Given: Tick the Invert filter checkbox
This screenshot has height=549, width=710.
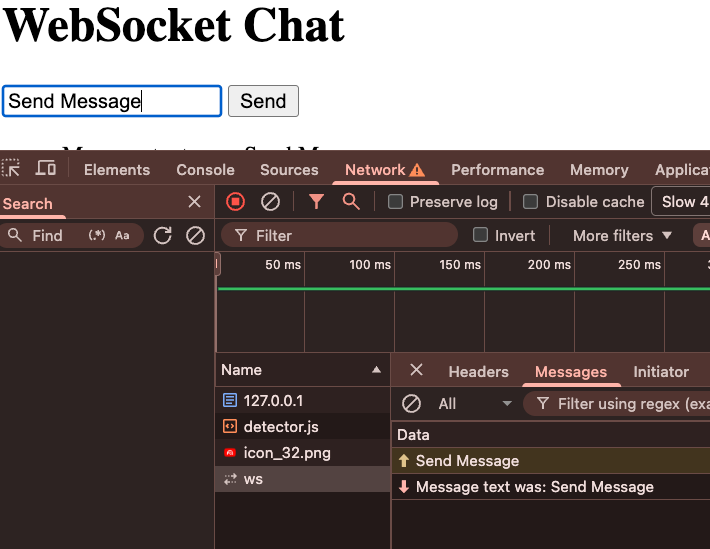Looking at the screenshot, I should [481, 236].
